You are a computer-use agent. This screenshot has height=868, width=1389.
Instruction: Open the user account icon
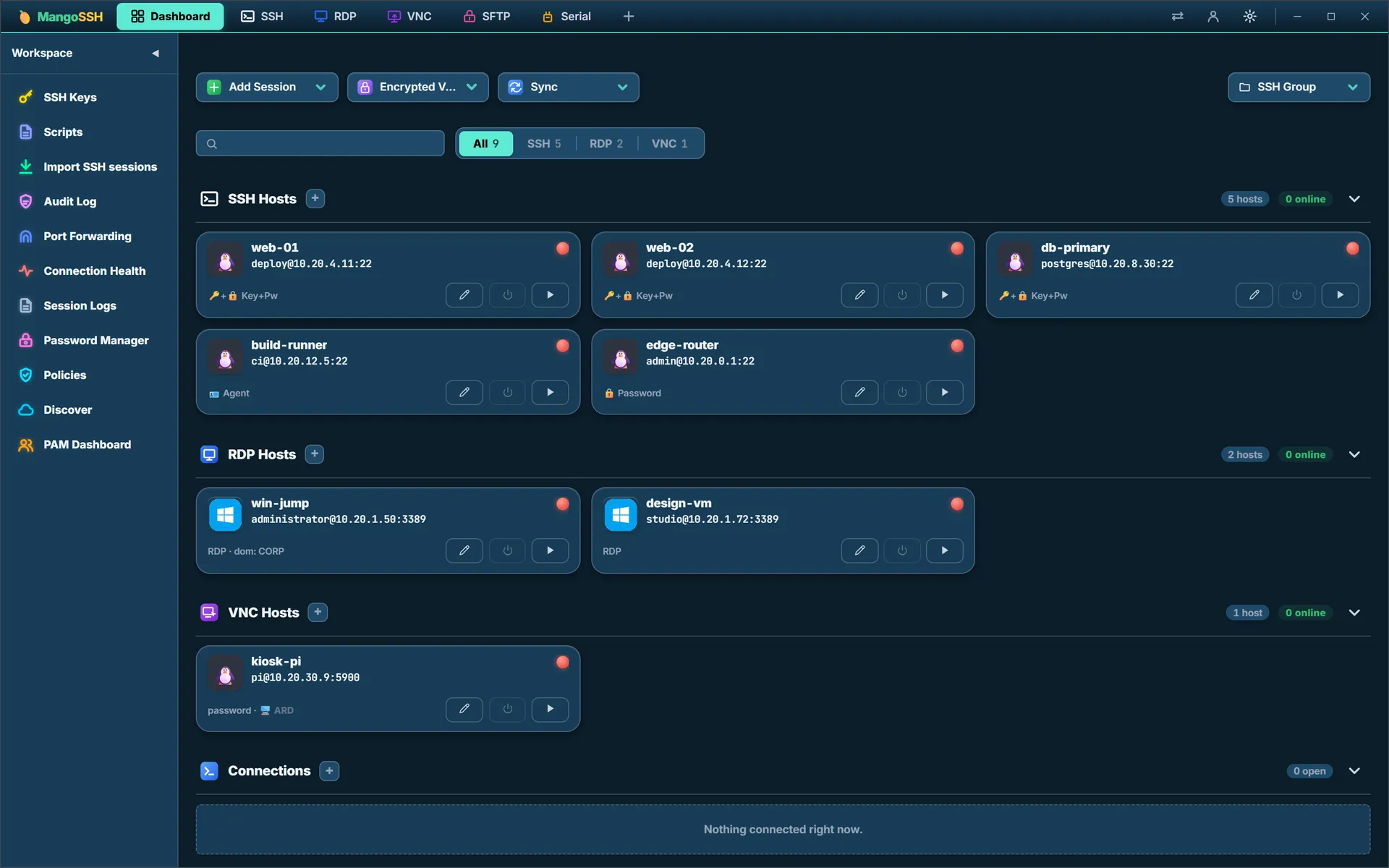1213,16
